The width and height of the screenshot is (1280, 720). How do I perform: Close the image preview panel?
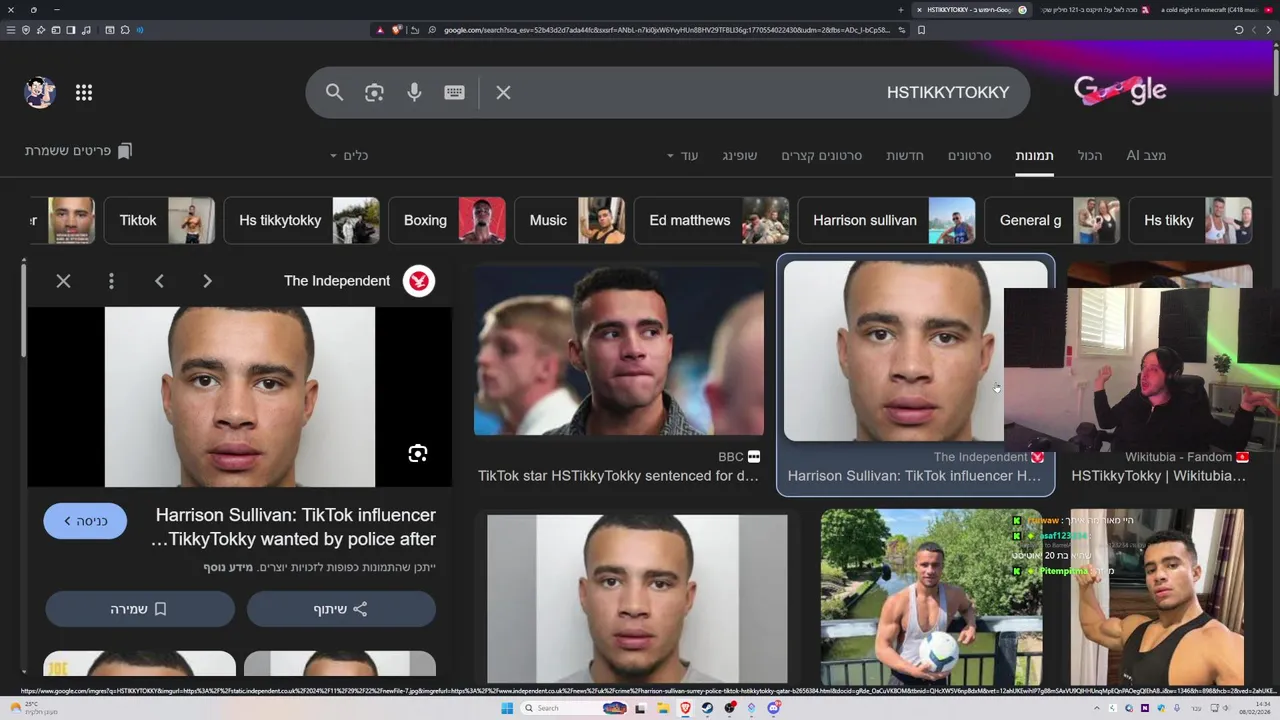[x=63, y=281]
